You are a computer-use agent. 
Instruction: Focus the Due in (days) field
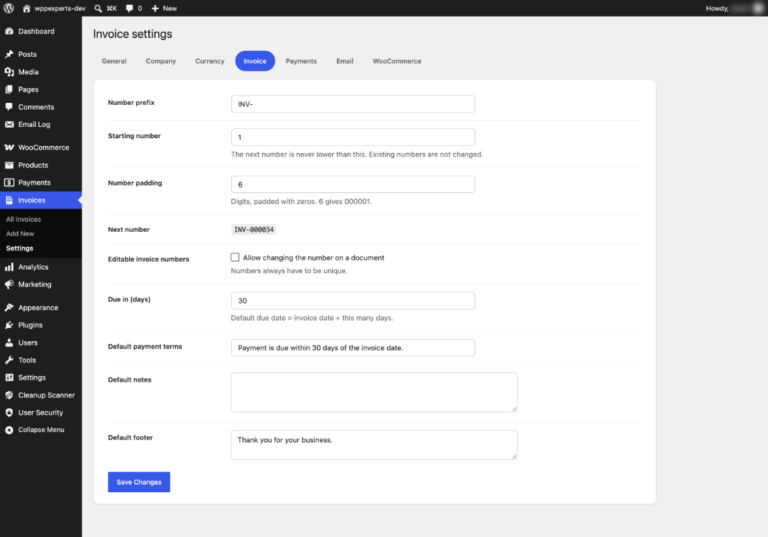click(x=353, y=301)
